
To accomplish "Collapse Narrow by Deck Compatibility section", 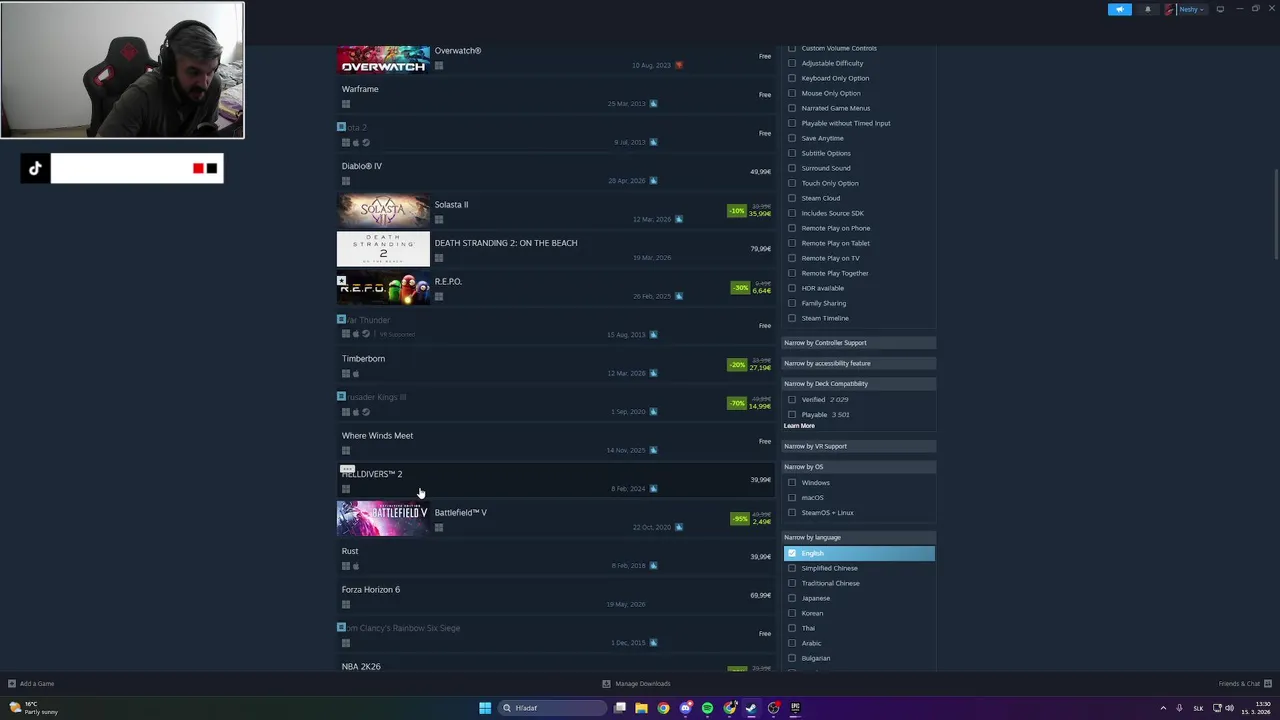I will (859, 384).
